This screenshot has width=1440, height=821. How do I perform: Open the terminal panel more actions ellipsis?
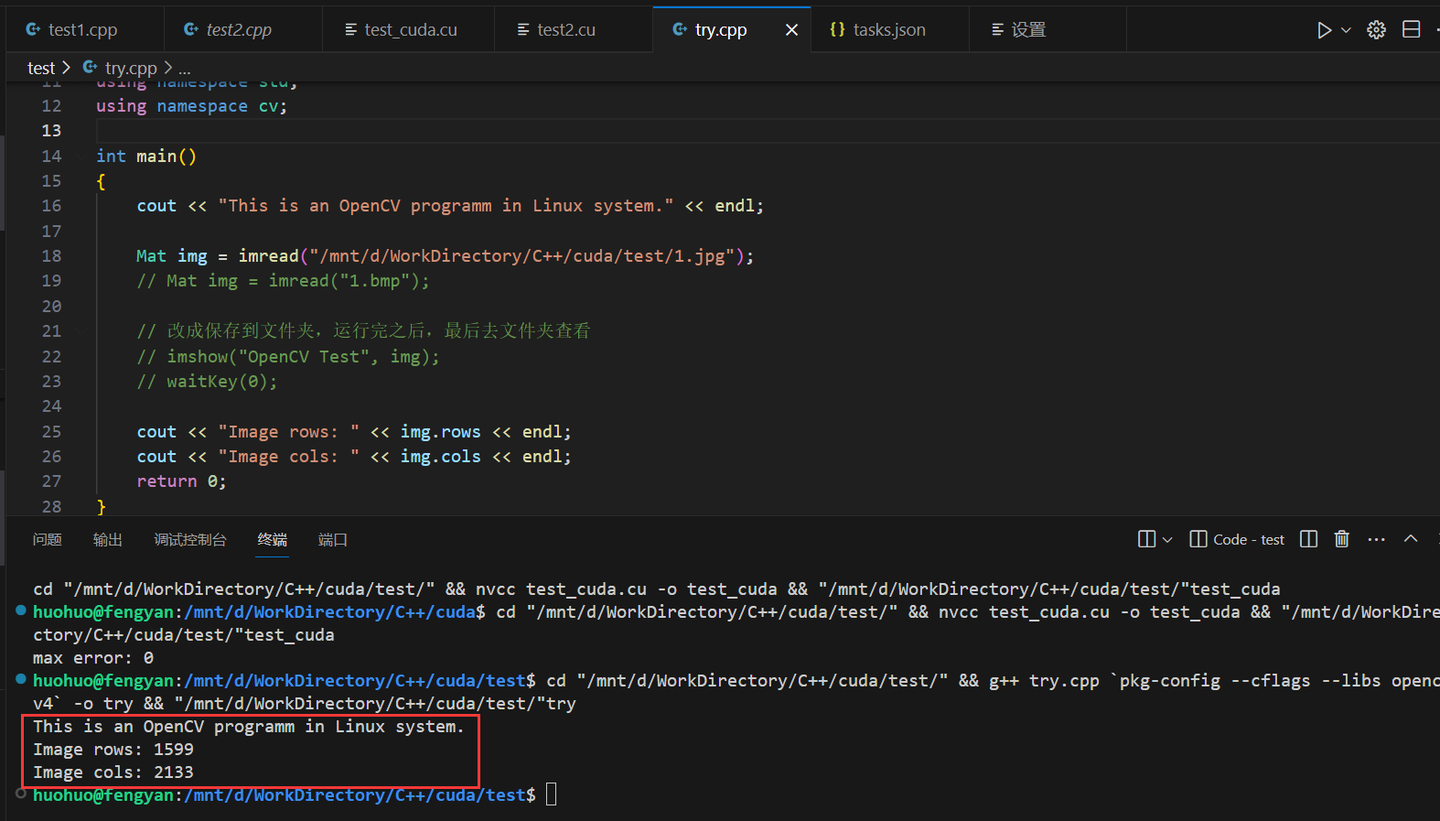pyautogui.click(x=1376, y=539)
